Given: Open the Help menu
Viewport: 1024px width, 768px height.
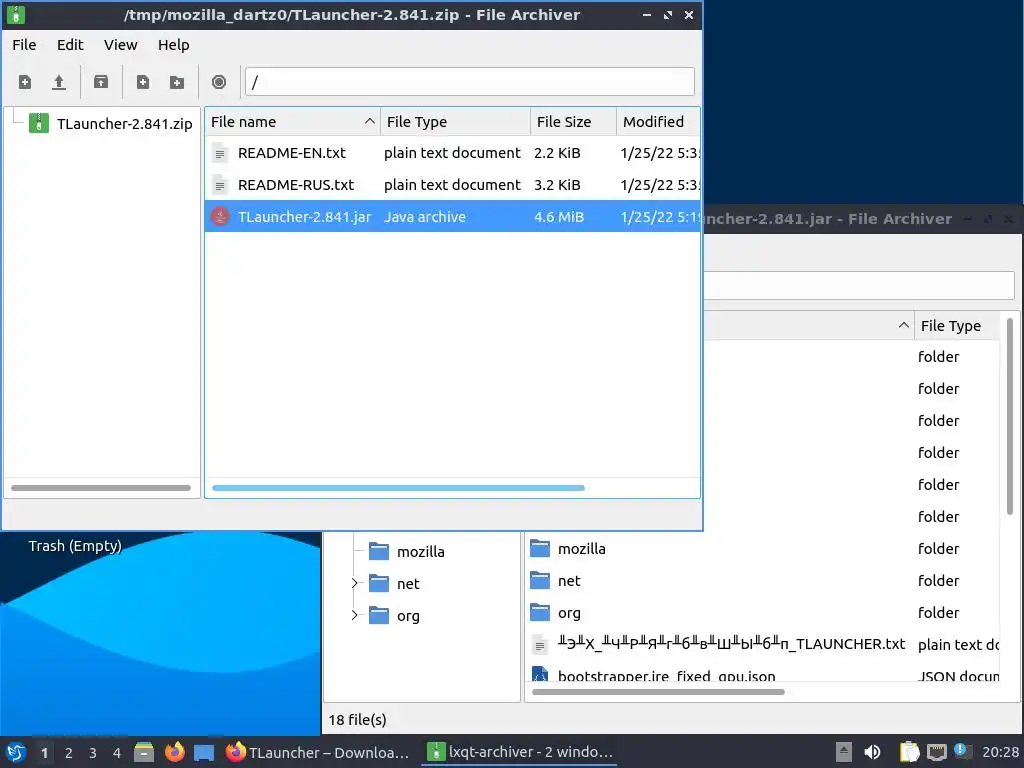Looking at the screenshot, I should [x=174, y=44].
